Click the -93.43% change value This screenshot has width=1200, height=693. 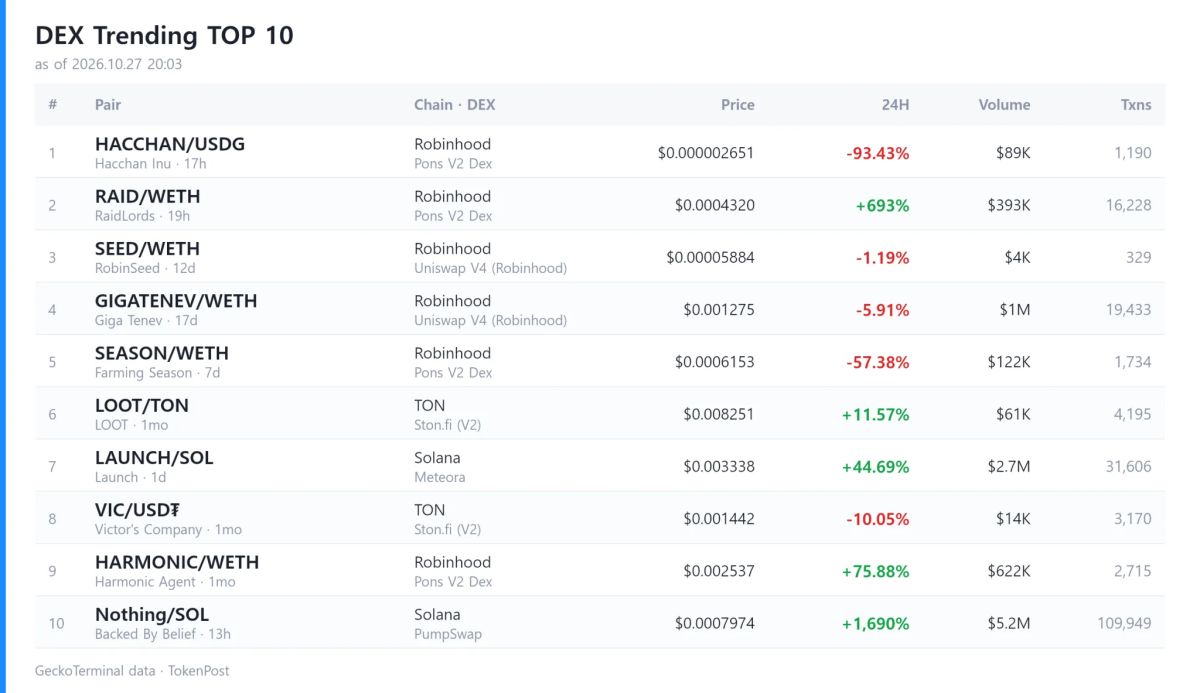(878, 153)
